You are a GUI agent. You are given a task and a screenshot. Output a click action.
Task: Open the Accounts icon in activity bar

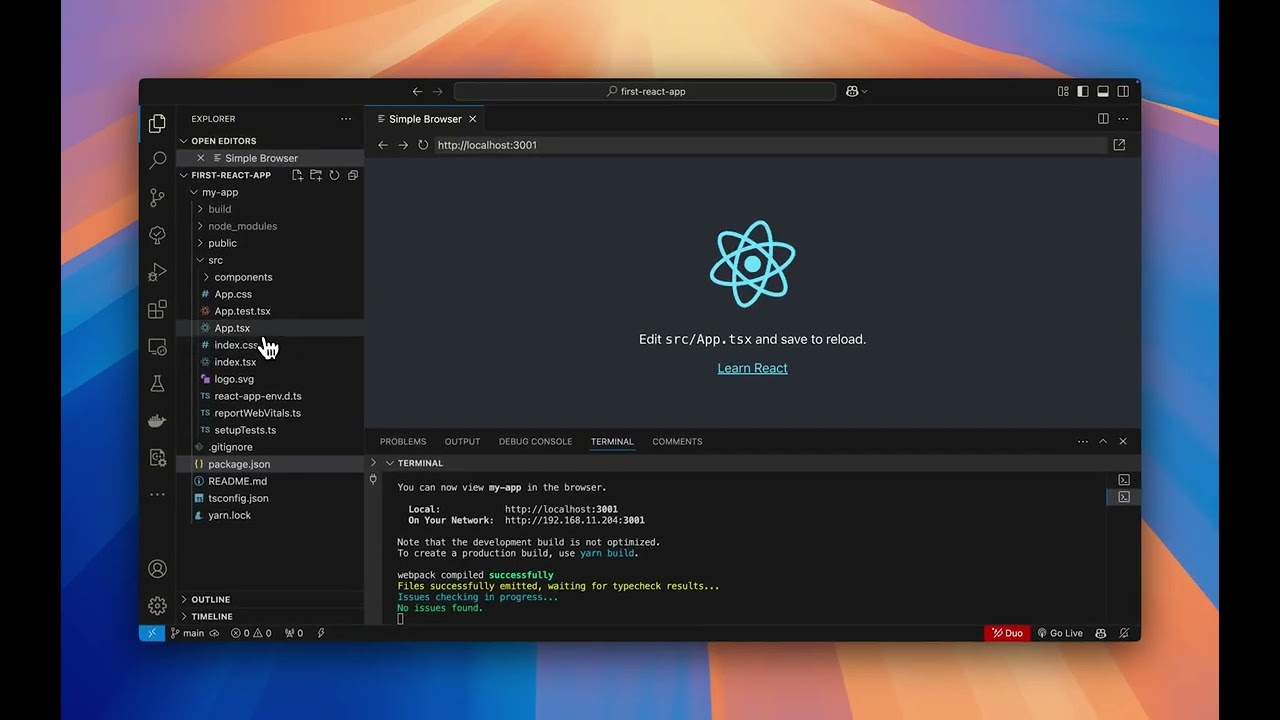coord(157,569)
